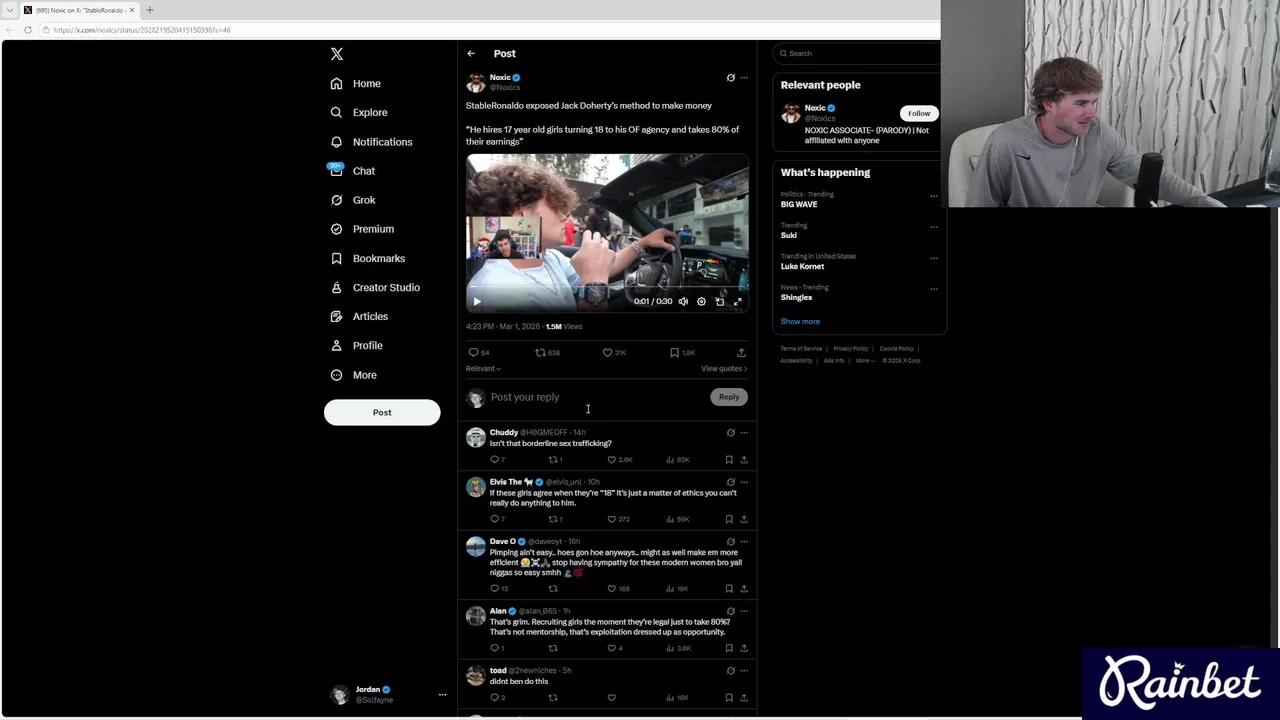The width and height of the screenshot is (1280, 720).
Task: Reply to Elvis The's comment
Action: [497, 519]
